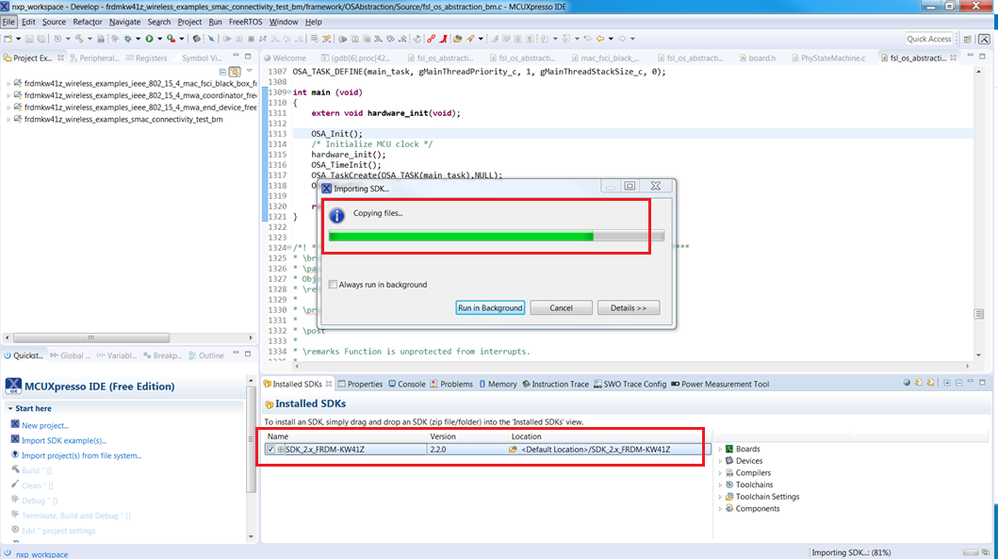Enable Always run in background checkbox
This screenshot has height=560, width=998.
click(x=333, y=284)
